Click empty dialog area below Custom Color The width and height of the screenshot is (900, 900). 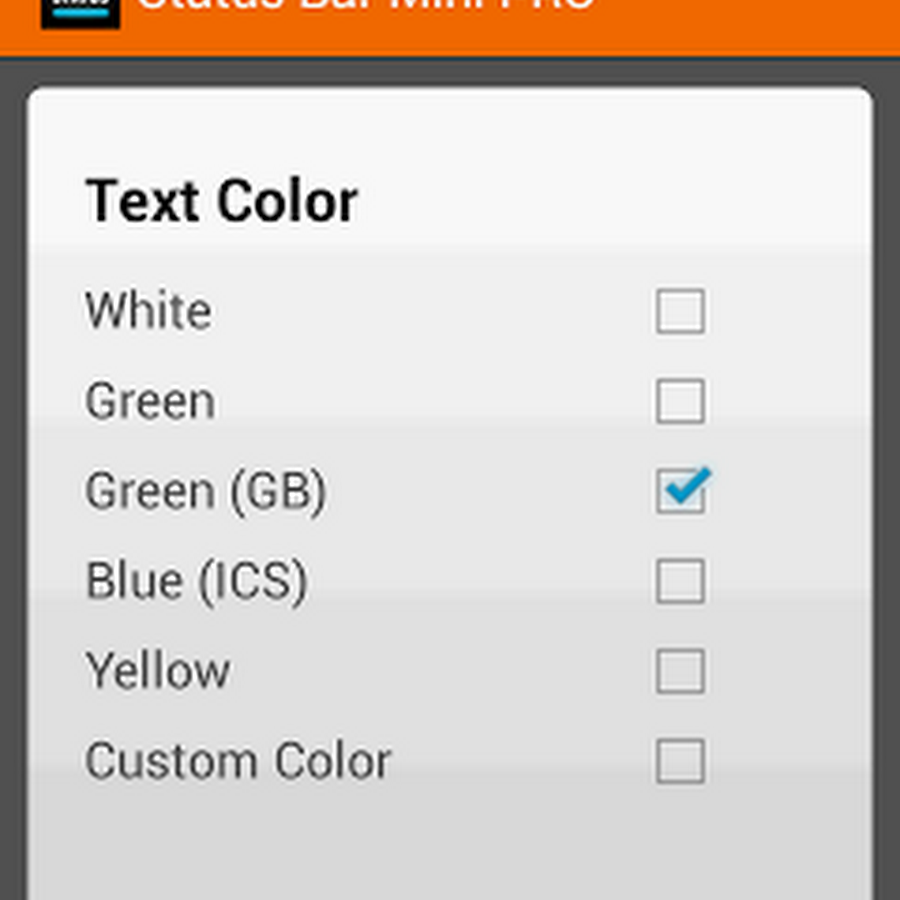450,844
